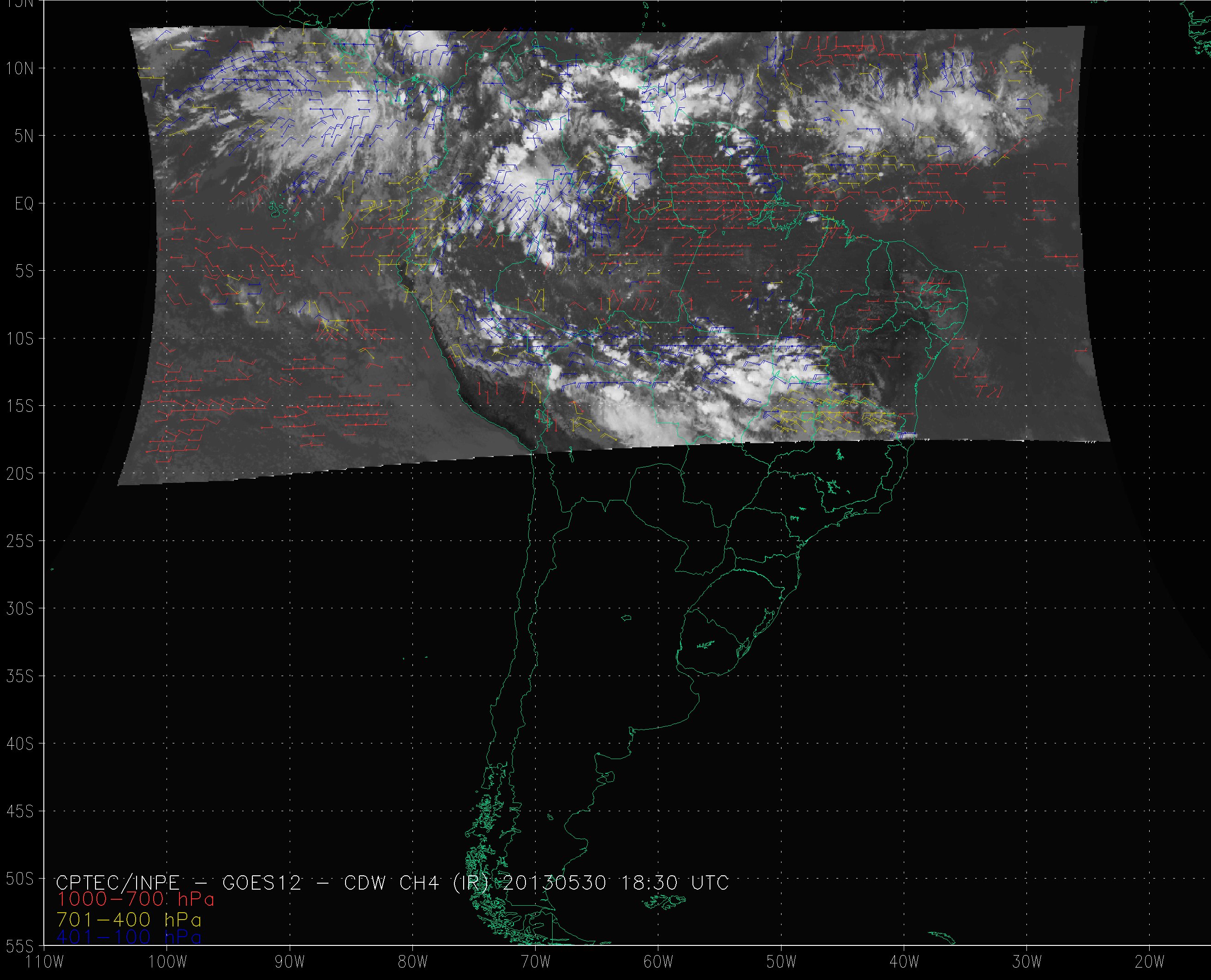Click the red 1000-700 hPa legend label
Screen dimensions: 1211x980
pos(136,898)
